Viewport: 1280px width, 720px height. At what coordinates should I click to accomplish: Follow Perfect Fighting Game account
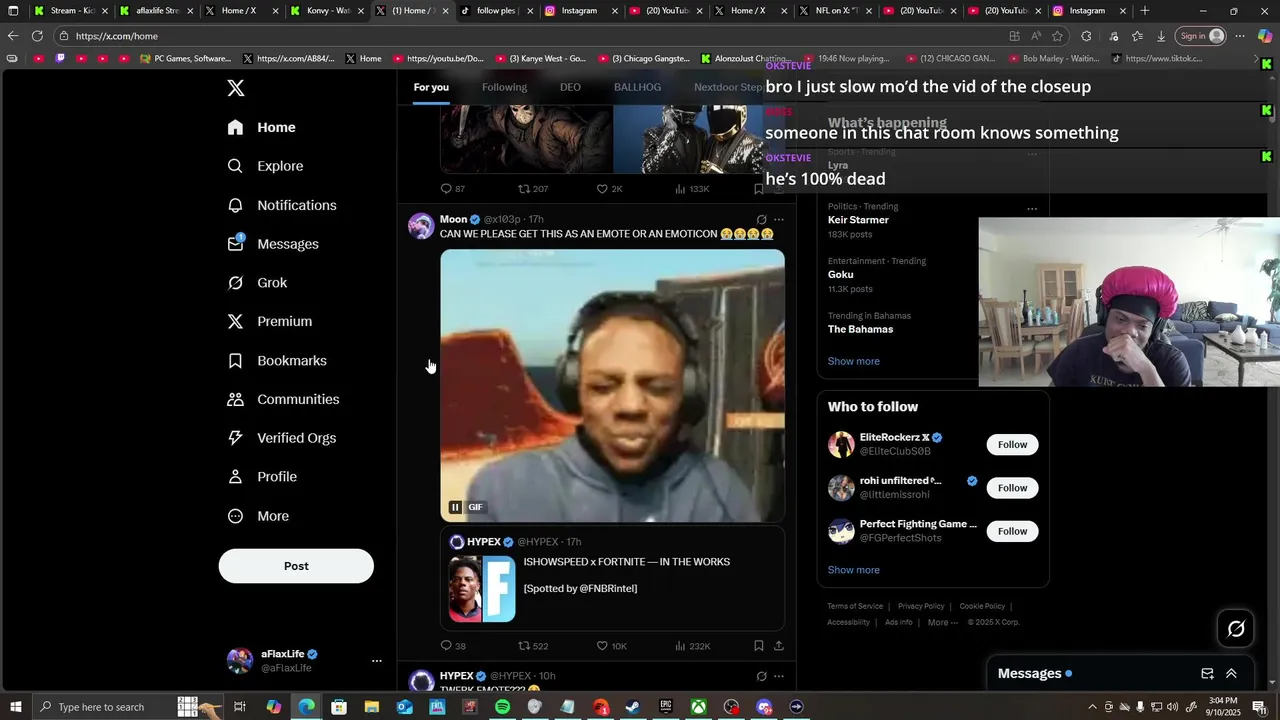coord(1012,531)
